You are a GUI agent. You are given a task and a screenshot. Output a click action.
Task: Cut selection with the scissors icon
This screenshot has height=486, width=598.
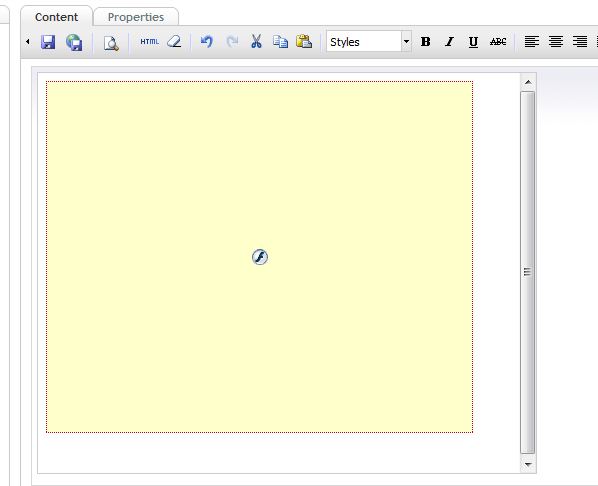pyautogui.click(x=256, y=42)
